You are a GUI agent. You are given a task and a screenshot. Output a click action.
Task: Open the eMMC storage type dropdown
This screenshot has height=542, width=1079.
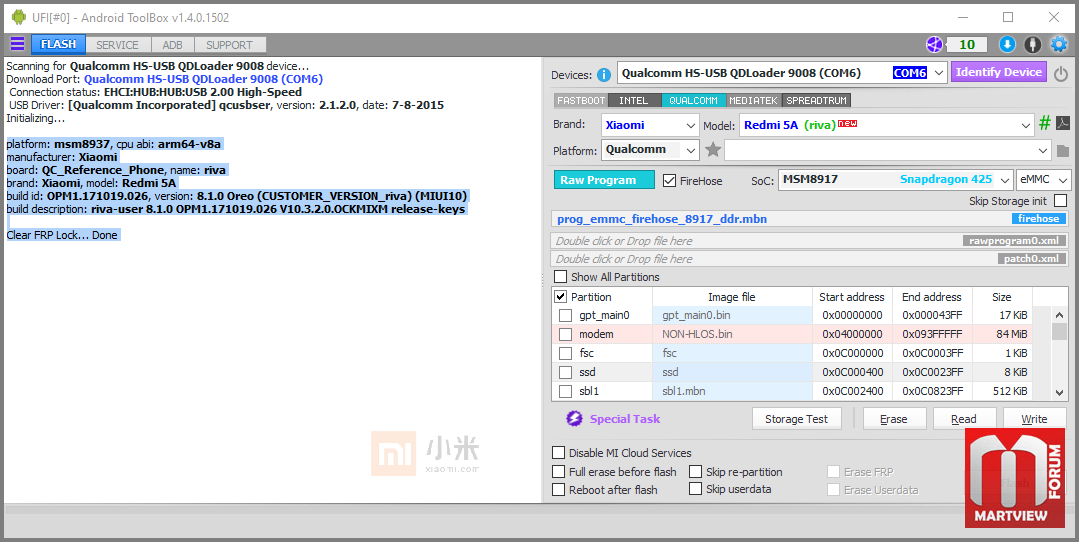1044,180
